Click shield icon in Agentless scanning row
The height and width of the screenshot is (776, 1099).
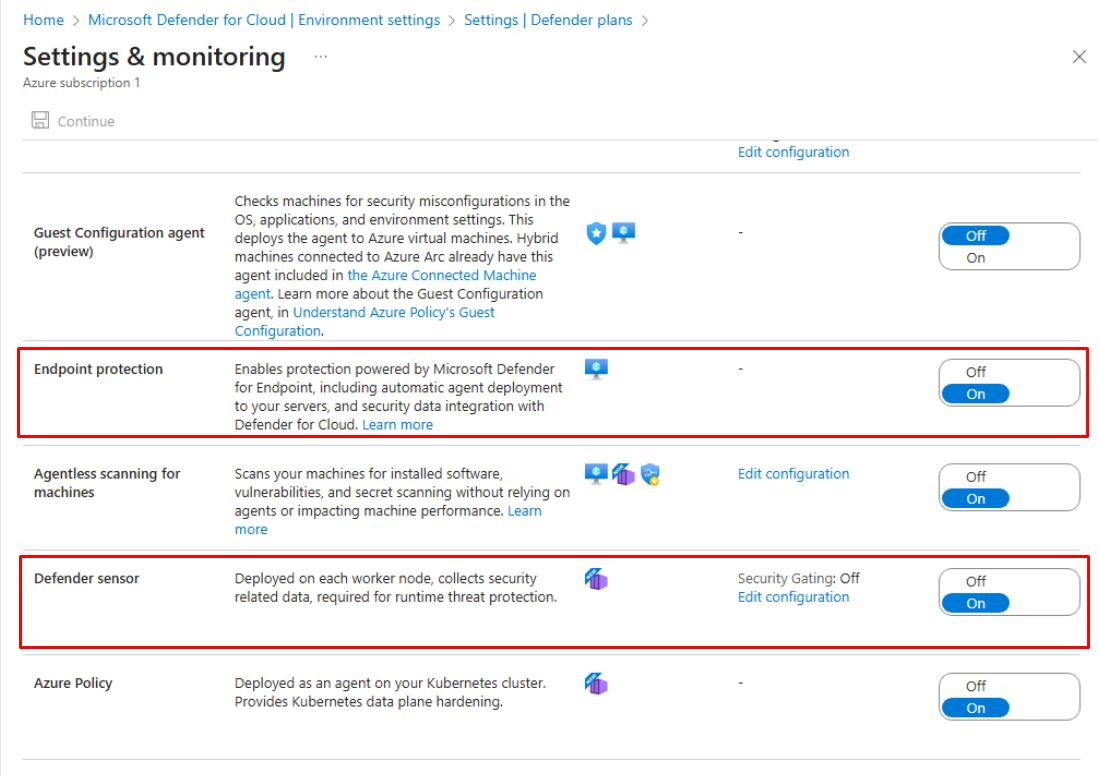tap(650, 474)
